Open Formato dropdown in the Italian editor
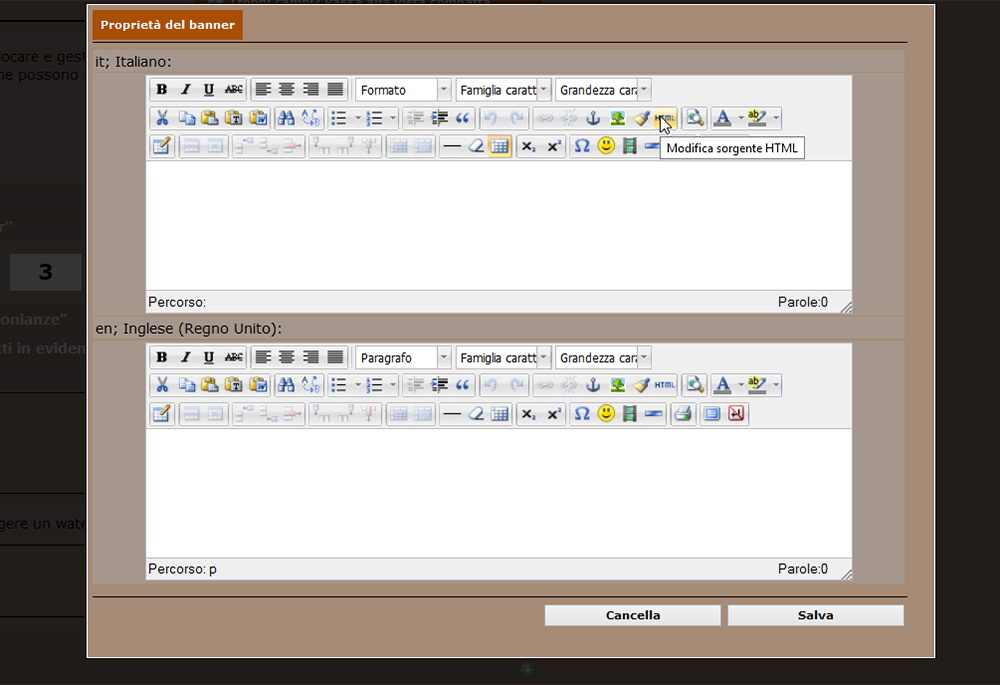The width and height of the screenshot is (1000, 685). pyautogui.click(x=403, y=90)
